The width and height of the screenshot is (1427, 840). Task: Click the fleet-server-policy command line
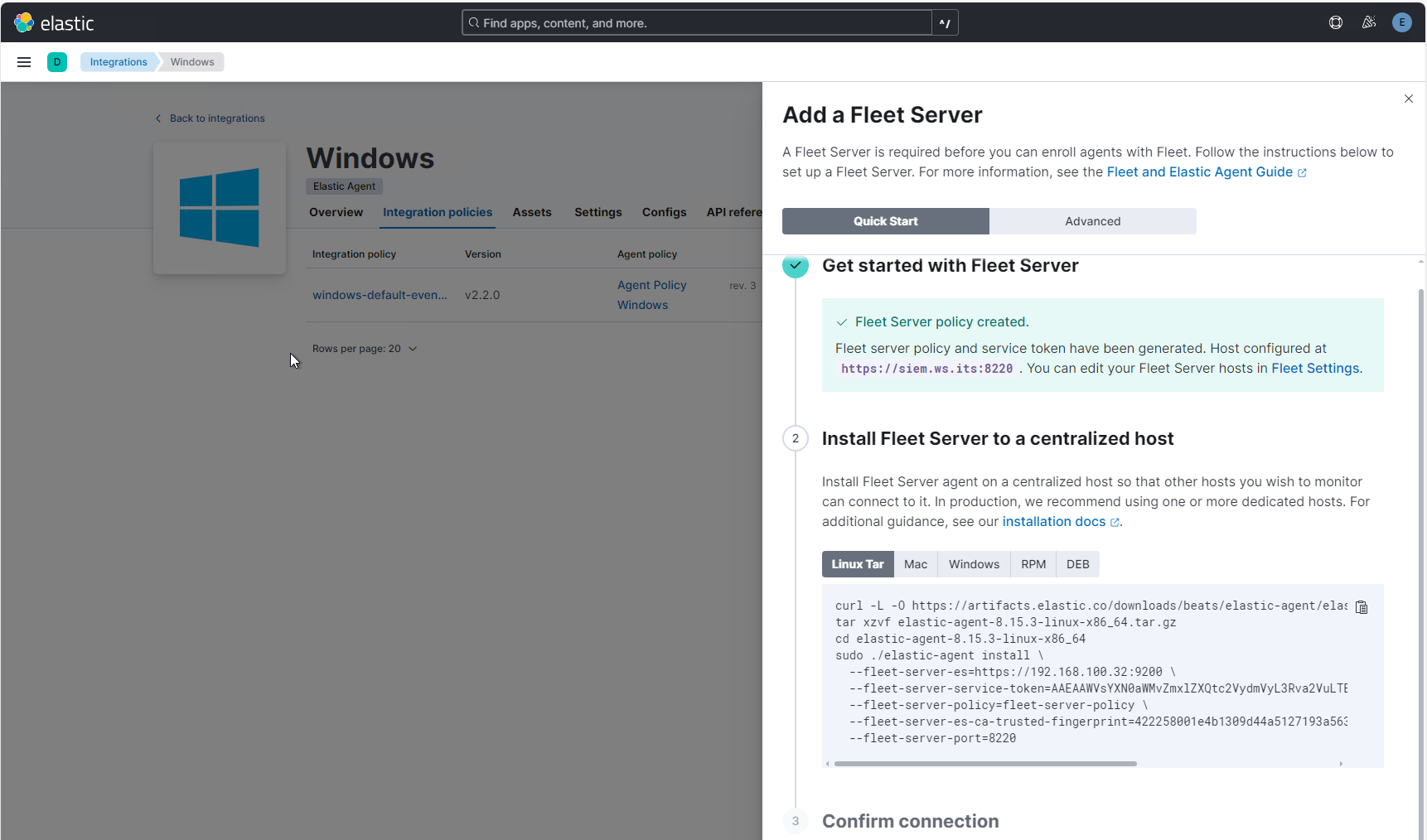tap(999, 705)
